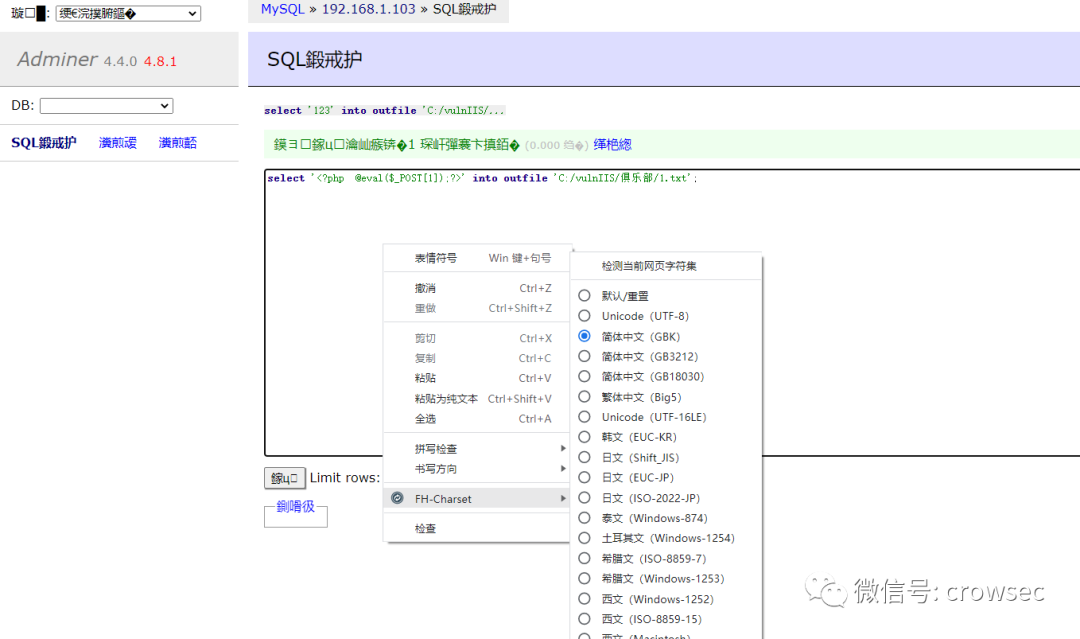1080x639 pixels.
Task: Select 泰文 (Windows-874) charset
Action: click(x=584, y=518)
